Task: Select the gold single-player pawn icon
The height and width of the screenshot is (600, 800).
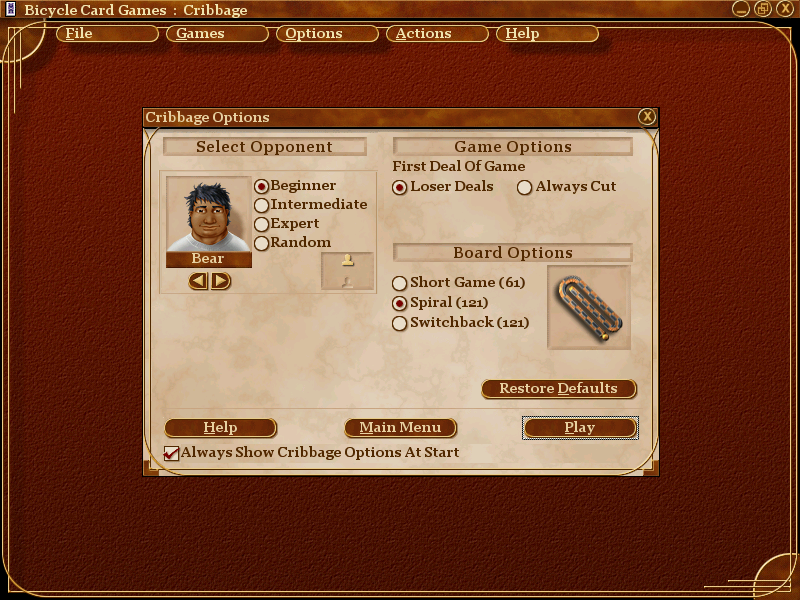Action: (347, 261)
